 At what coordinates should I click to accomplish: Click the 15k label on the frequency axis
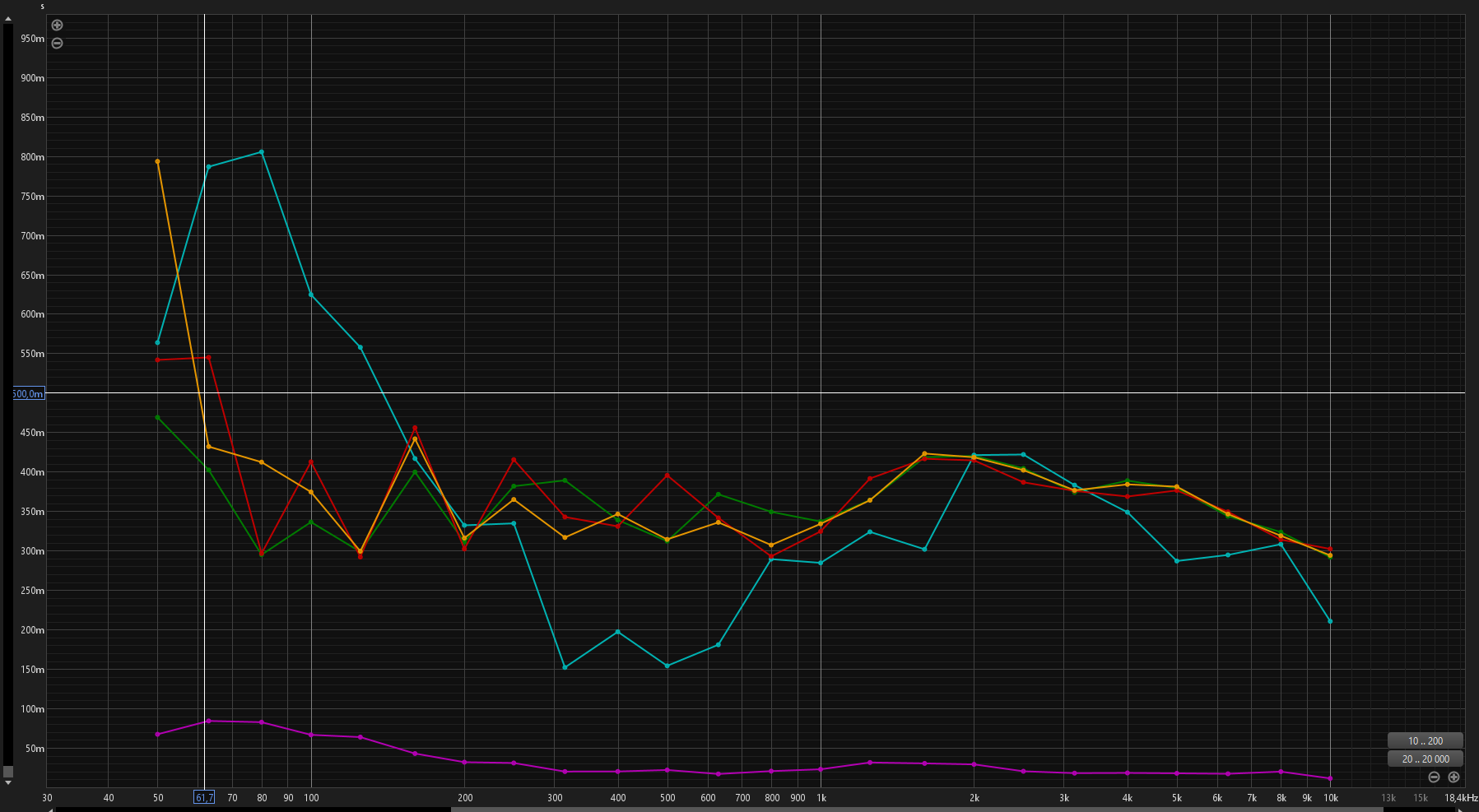1421,798
